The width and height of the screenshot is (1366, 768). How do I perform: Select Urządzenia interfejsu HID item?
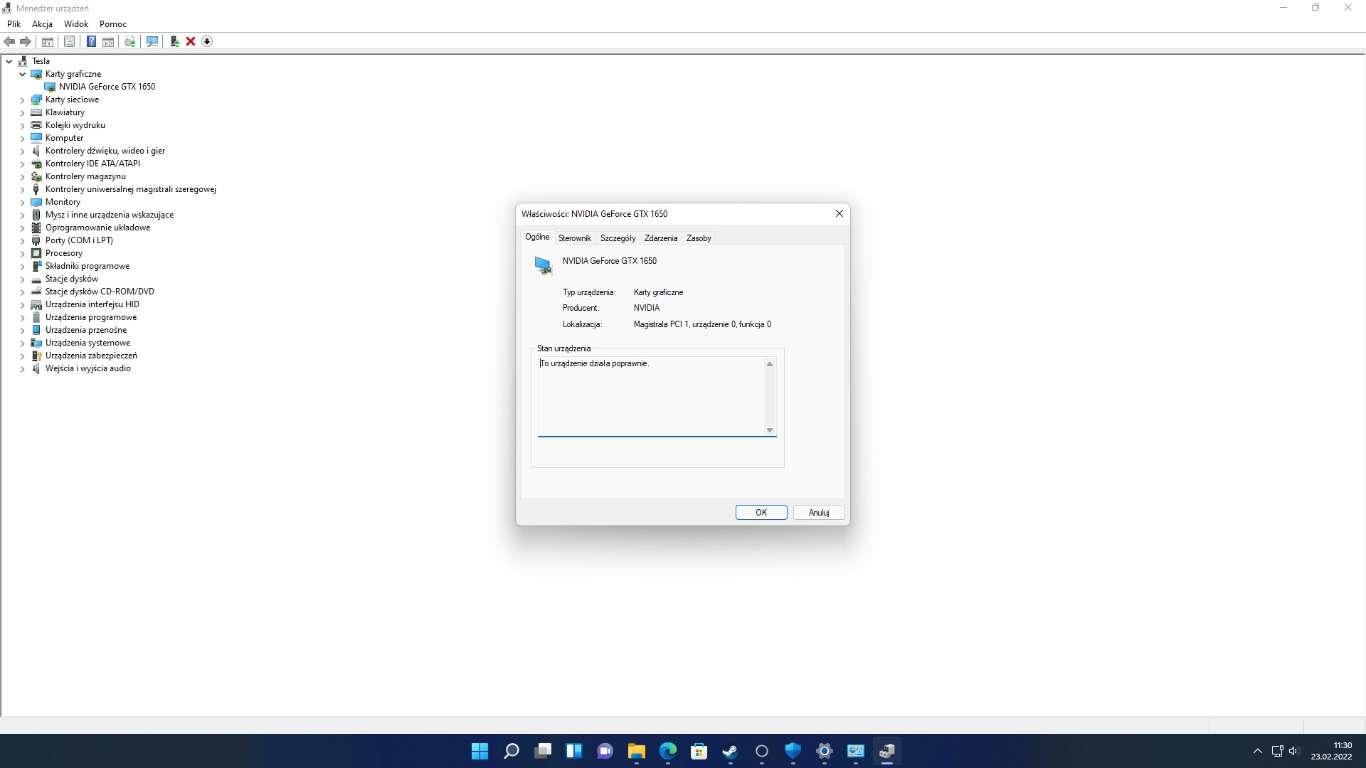coord(92,304)
